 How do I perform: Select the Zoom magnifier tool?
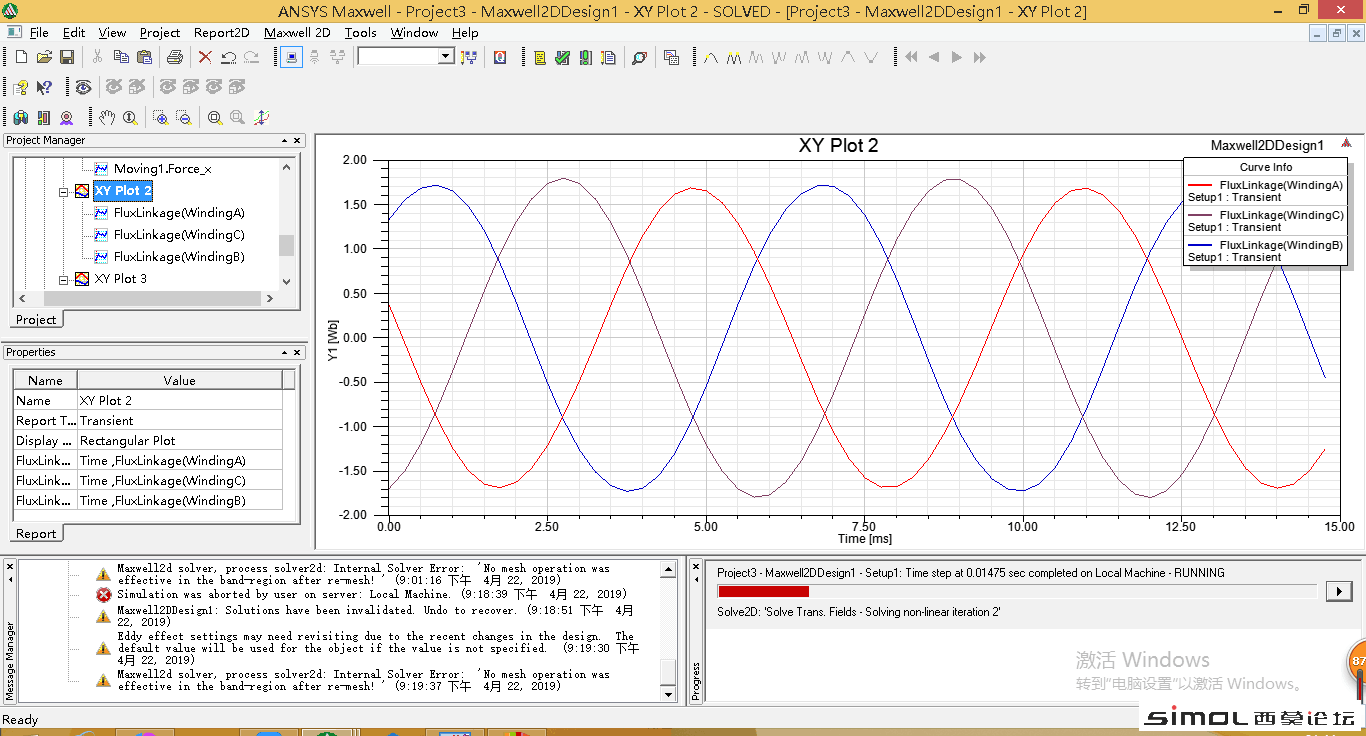coord(130,117)
